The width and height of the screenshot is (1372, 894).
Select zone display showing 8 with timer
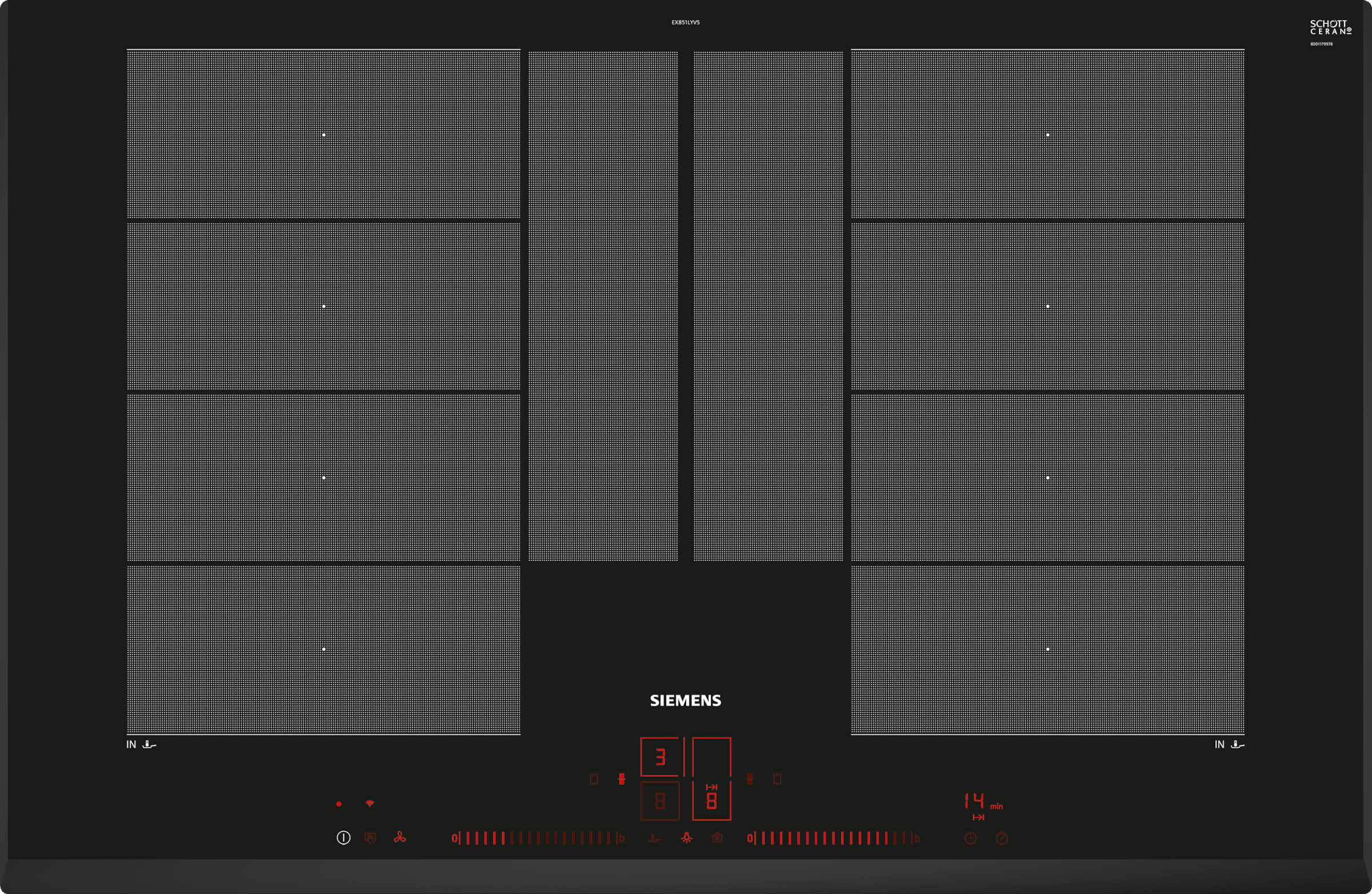pos(711,801)
